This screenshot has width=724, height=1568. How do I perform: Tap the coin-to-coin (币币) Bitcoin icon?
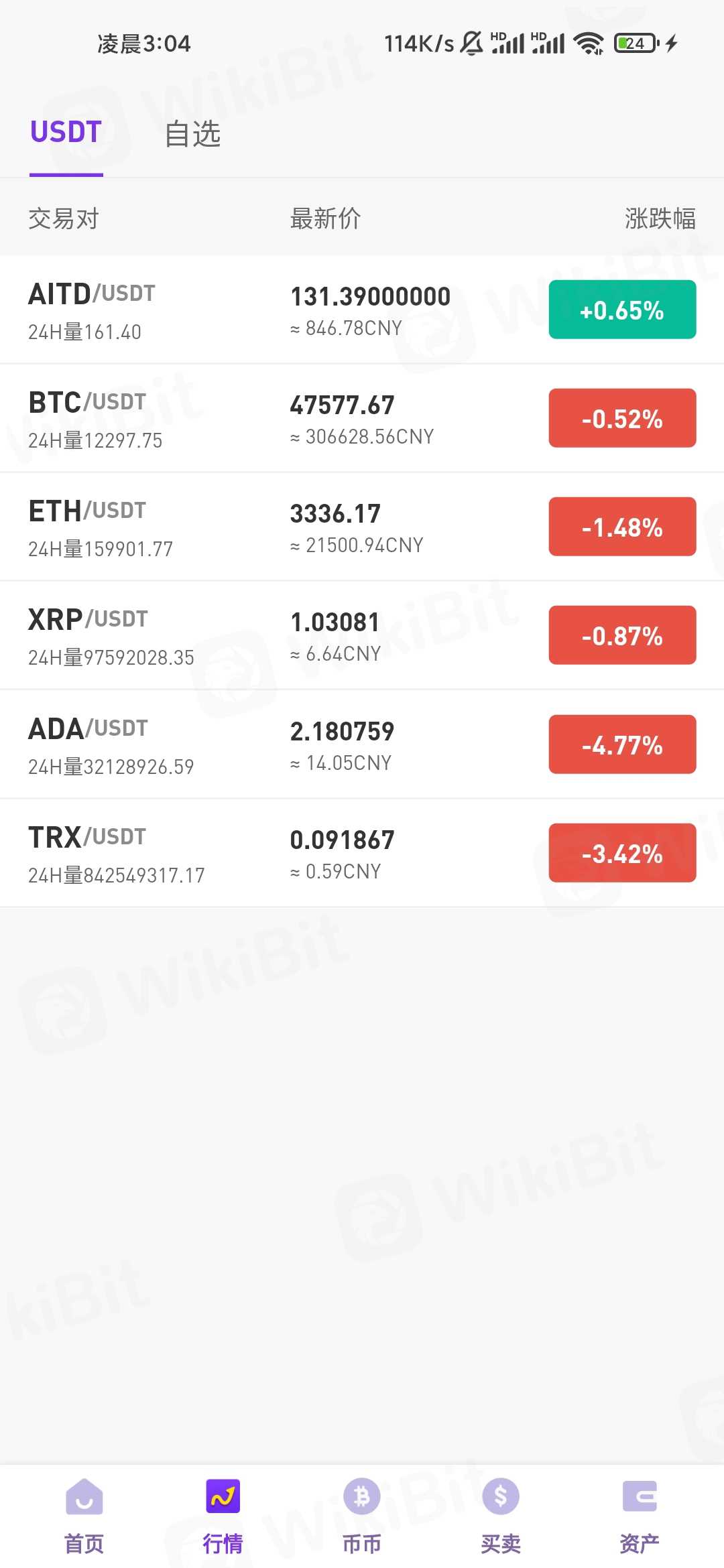point(362,1497)
